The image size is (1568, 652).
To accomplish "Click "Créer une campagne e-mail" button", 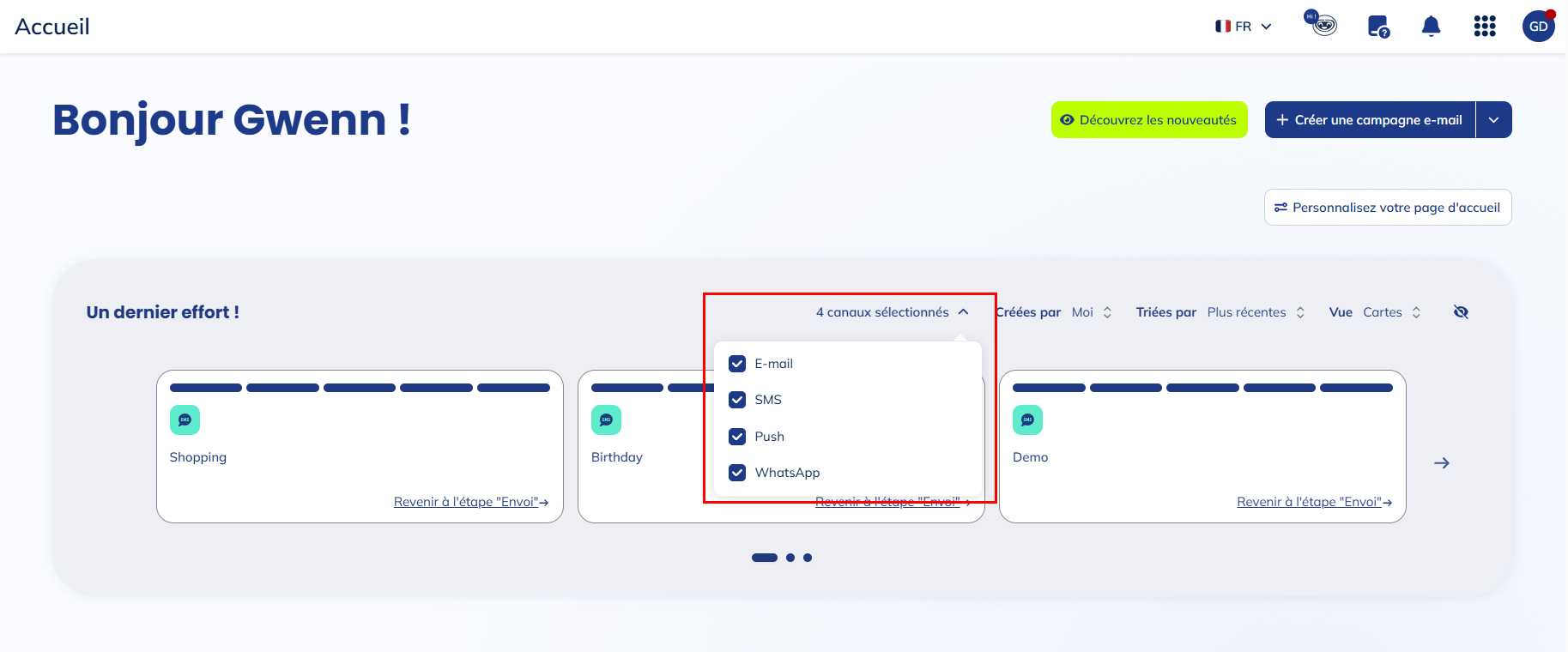I will pyautogui.click(x=1370, y=120).
